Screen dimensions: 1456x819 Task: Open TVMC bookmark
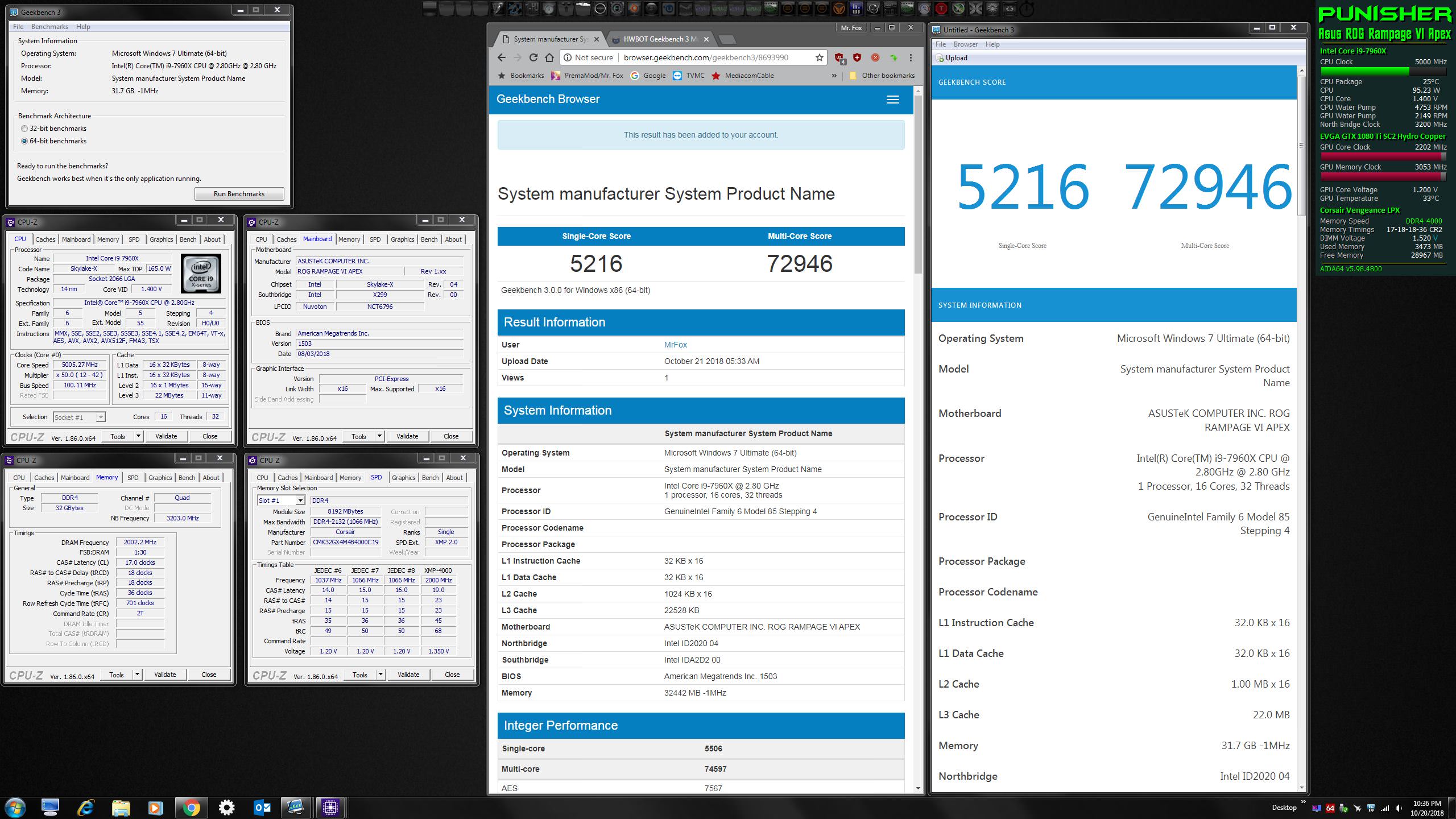(x=688, y=76)
